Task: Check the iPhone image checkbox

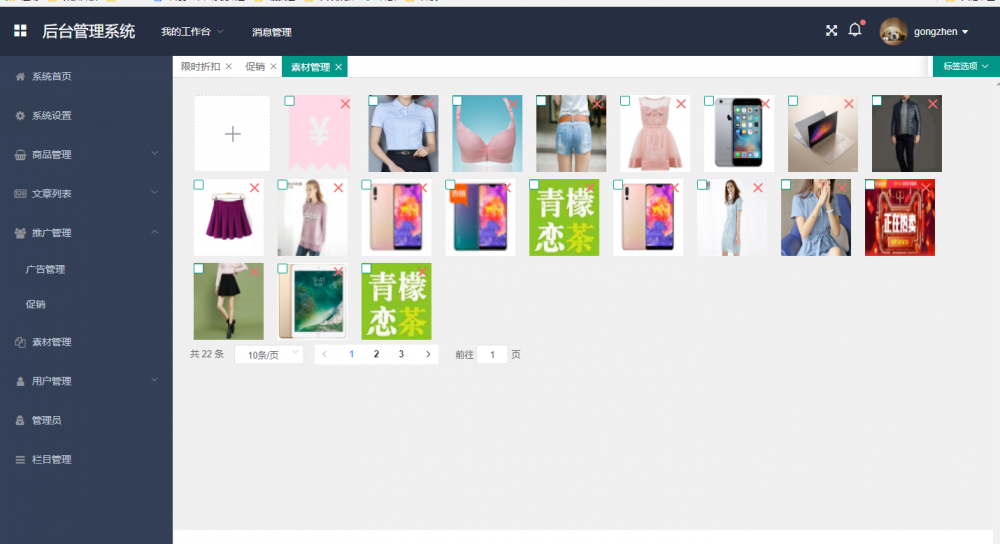Action: click(709, 101)
